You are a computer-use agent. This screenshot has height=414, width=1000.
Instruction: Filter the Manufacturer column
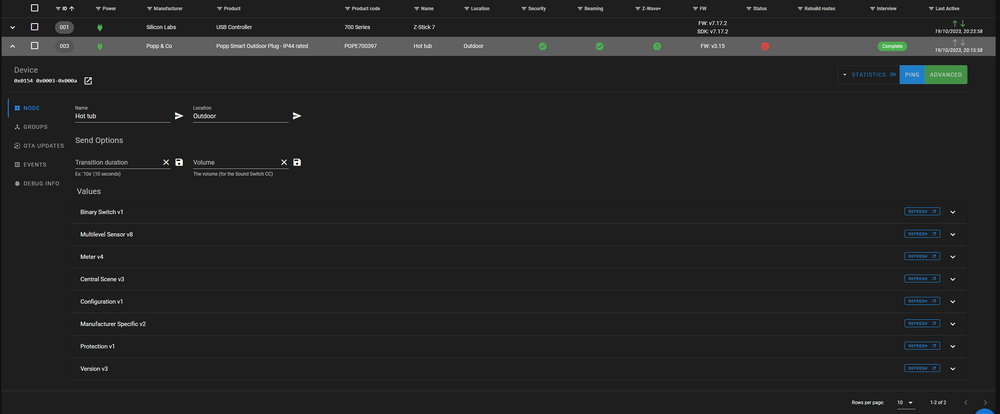point(149,9)
